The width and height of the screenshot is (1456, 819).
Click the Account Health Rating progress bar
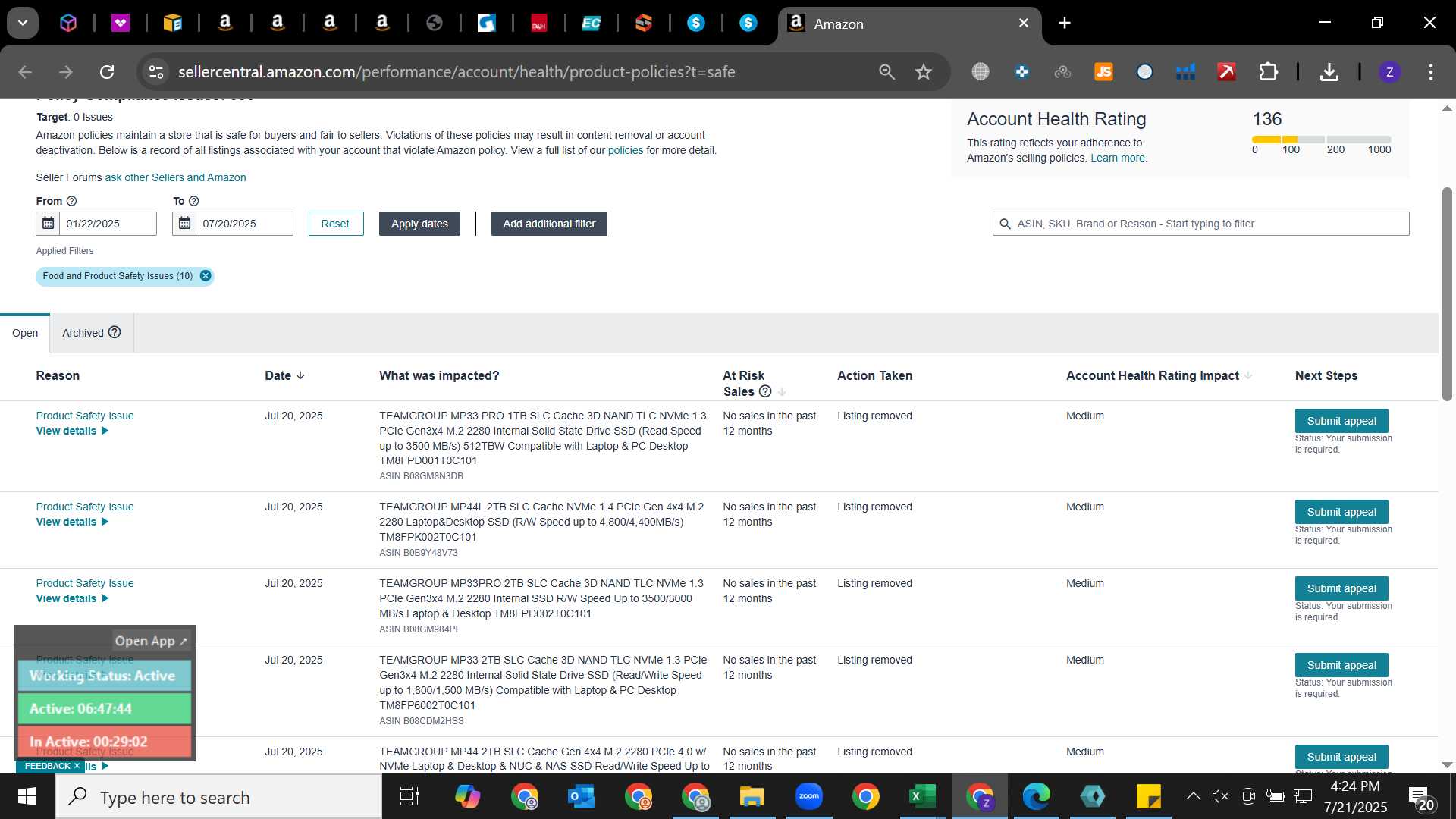[x=1321, y=140]
